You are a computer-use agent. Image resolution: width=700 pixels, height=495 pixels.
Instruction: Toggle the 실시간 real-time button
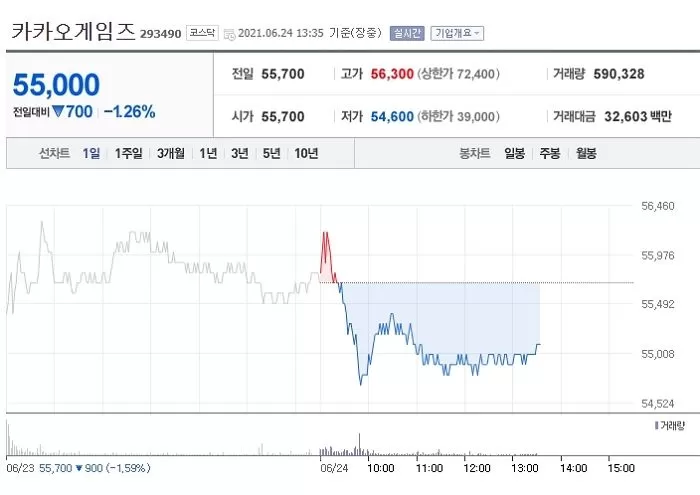click(406, 33)
